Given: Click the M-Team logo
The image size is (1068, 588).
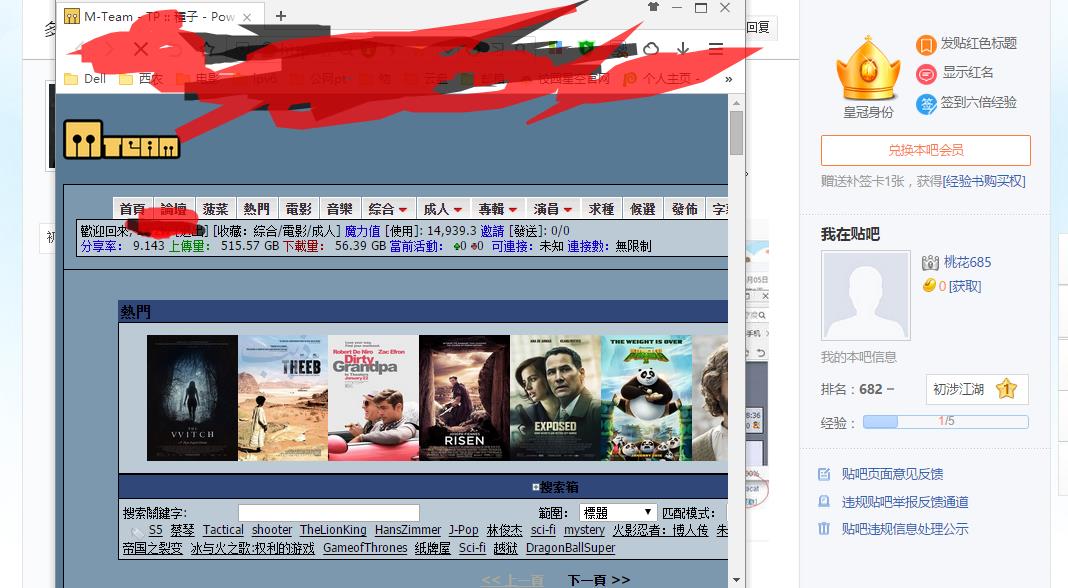Looking at the screenshot, I should click(x=121, y=140).
